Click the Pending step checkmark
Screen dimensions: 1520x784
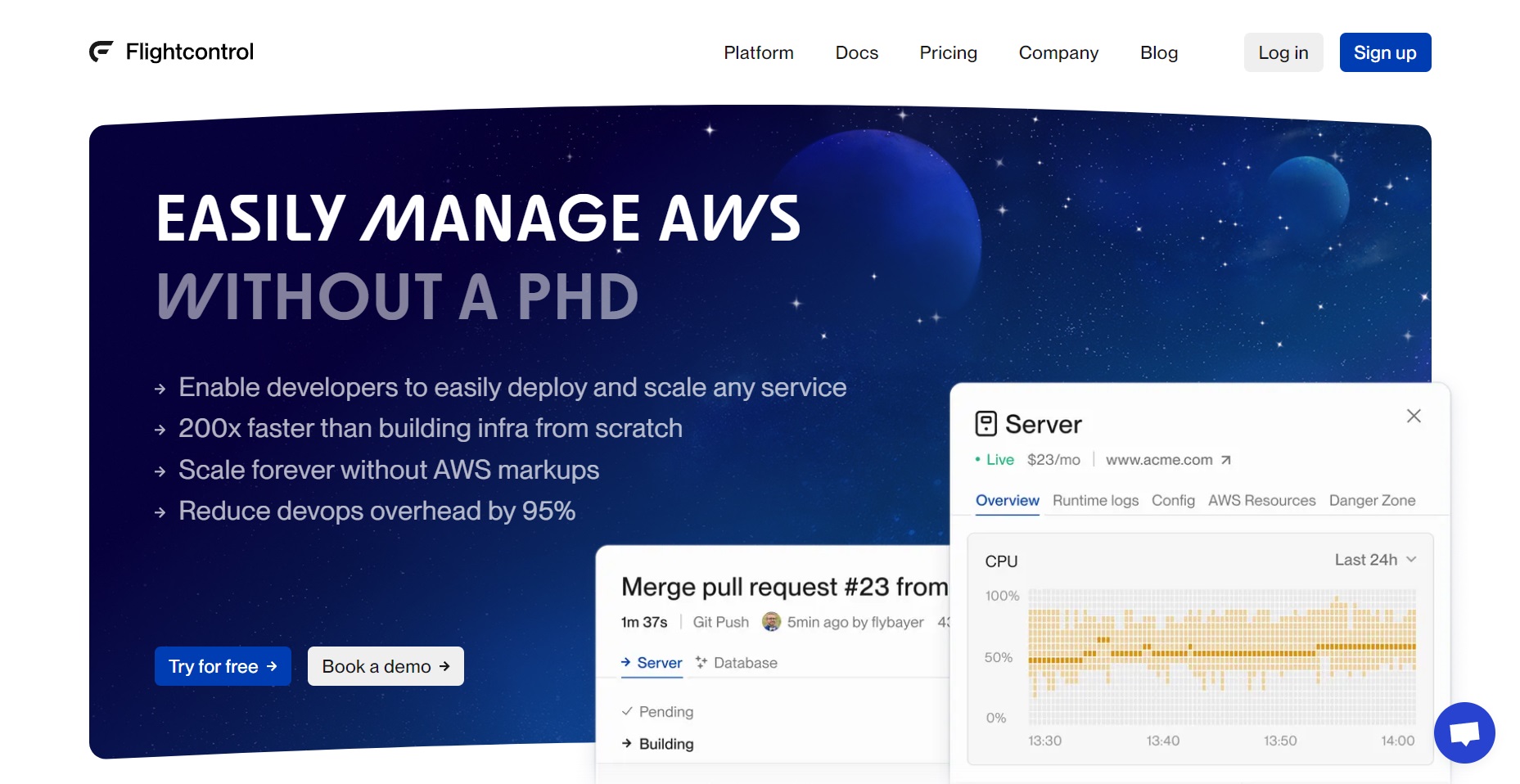pyautogui.click(x=627, y=711)
